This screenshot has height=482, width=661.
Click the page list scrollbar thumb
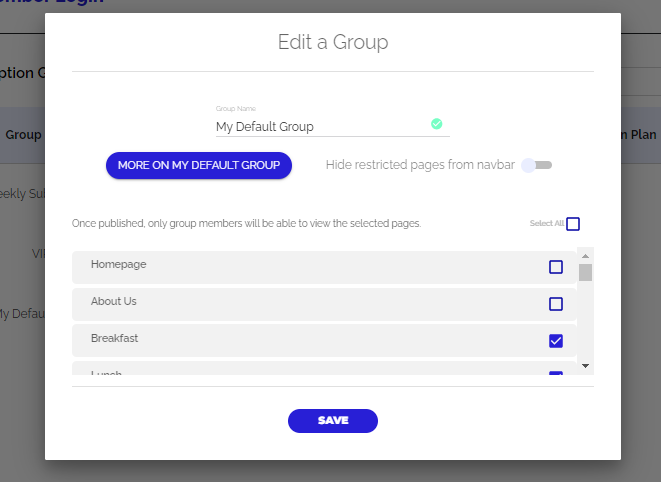click(586, 272)
